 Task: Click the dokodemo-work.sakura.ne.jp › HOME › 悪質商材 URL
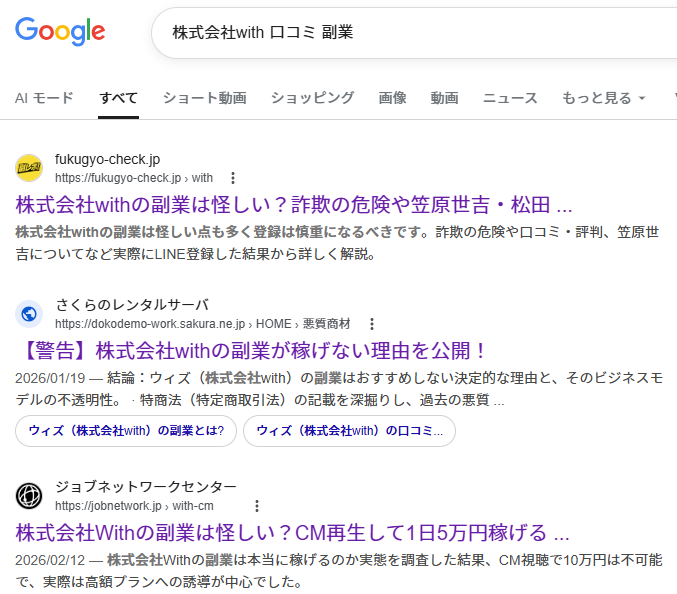pyautogui.click(x=202, y=324)
